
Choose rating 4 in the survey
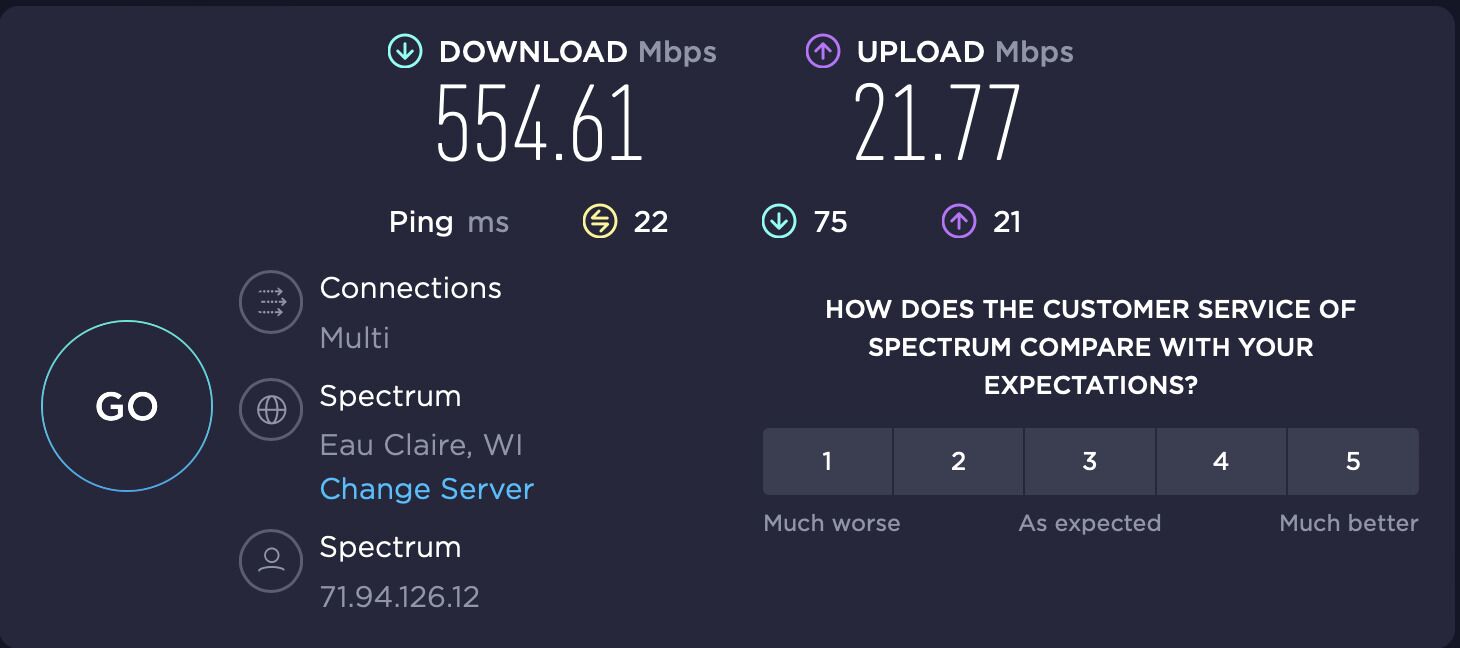point(1221,461)
